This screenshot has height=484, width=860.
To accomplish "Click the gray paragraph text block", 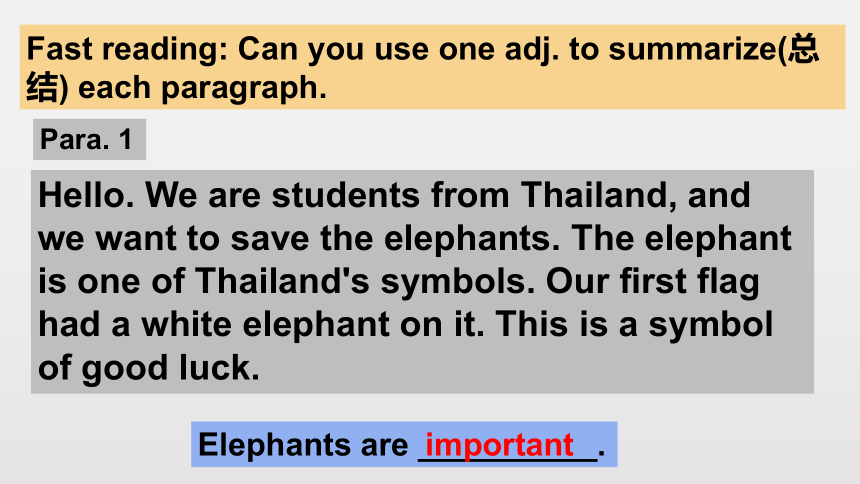I will 422,282.
